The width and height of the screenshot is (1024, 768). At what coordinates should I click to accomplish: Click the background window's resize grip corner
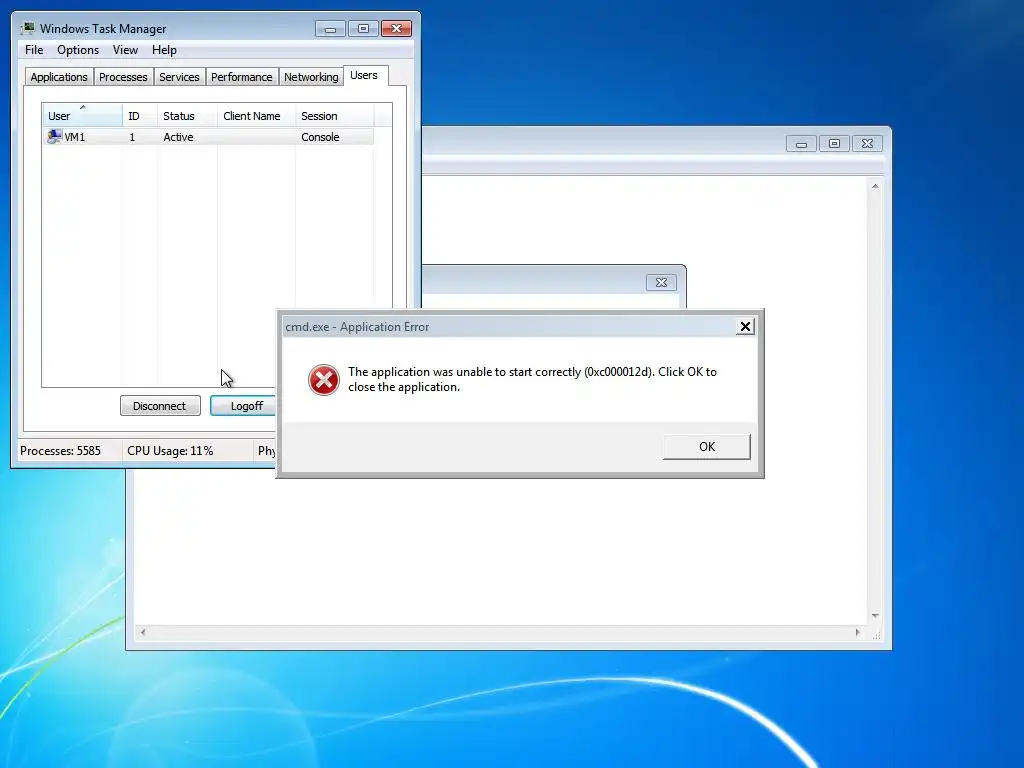[876, 633]
